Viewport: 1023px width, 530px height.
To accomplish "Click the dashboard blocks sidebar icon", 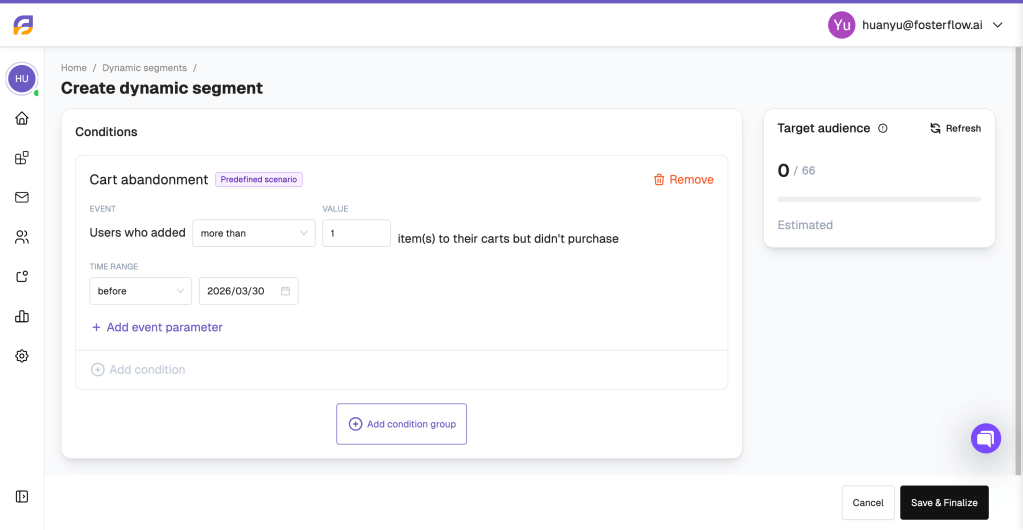I will 22,158.
